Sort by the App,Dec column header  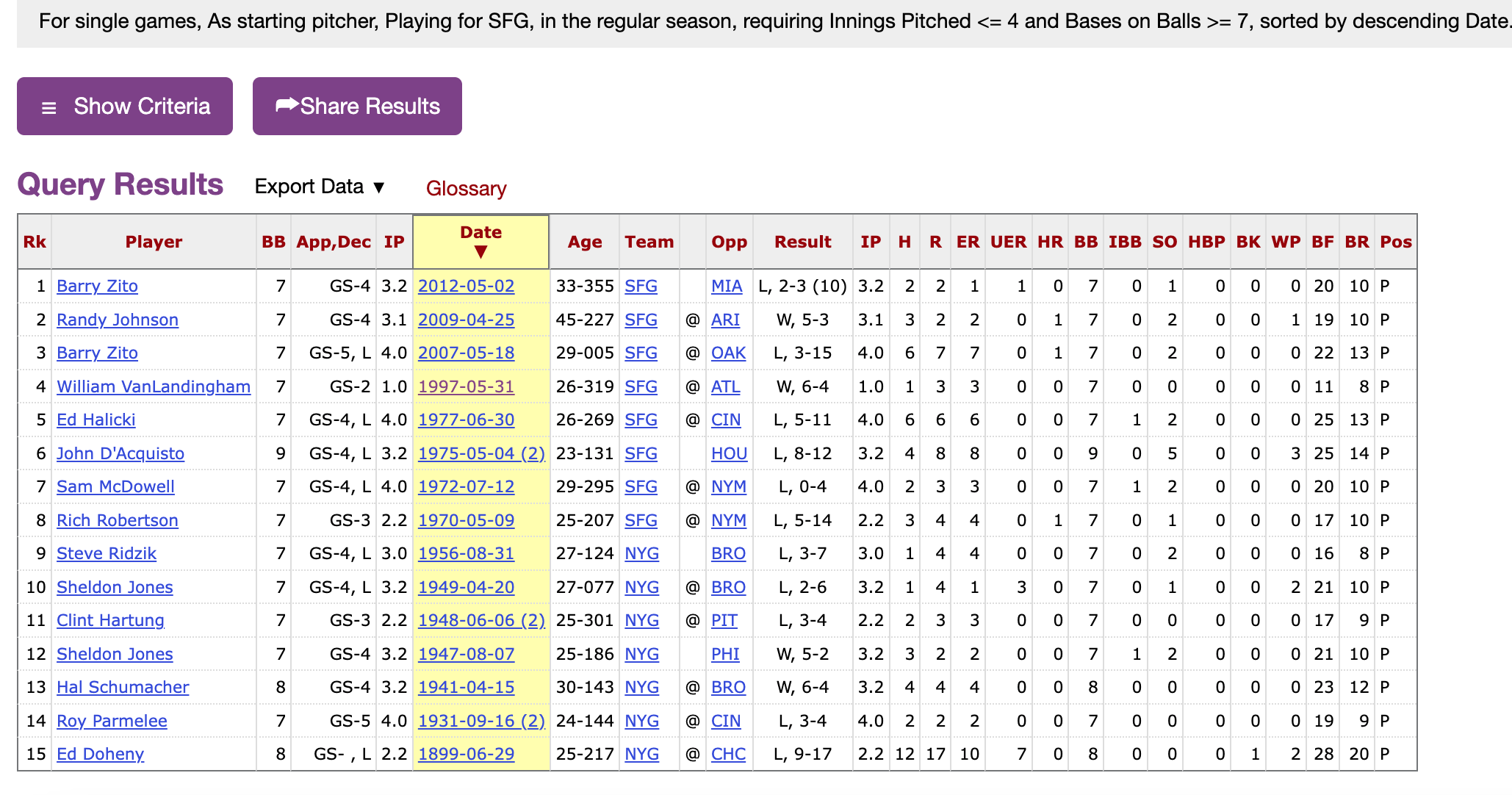(334, 242)
